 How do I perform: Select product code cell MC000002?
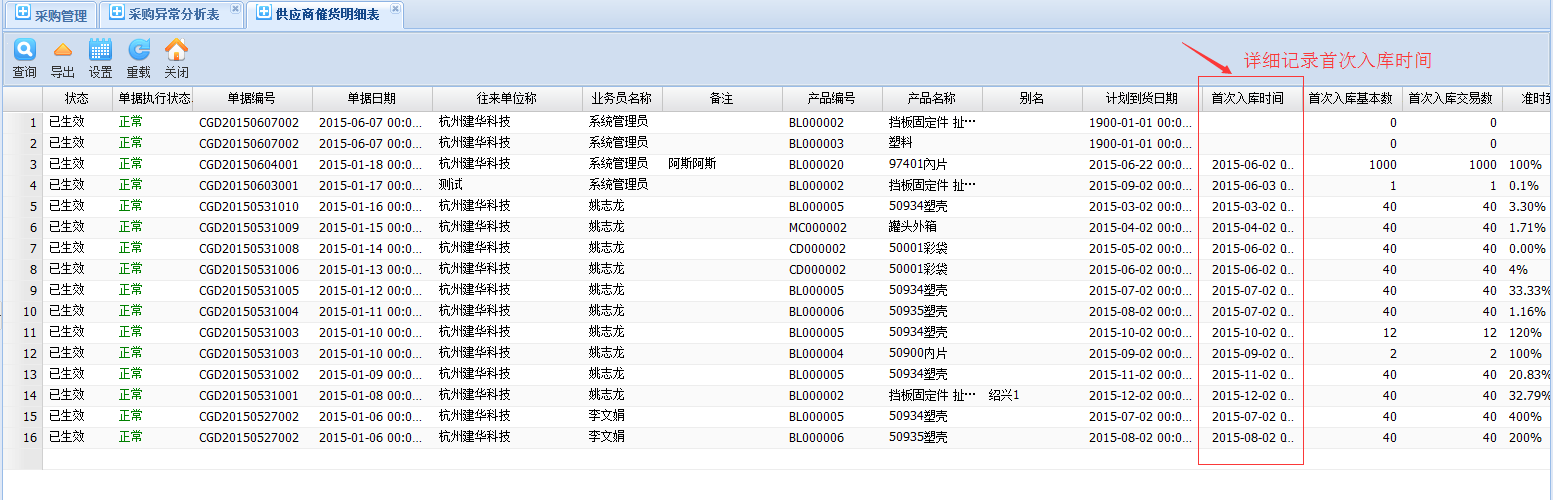[817, 227]
